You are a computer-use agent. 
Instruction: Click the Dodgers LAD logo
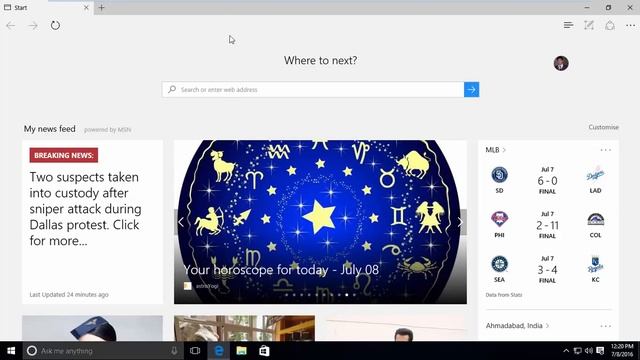click(x=595, y=174)
